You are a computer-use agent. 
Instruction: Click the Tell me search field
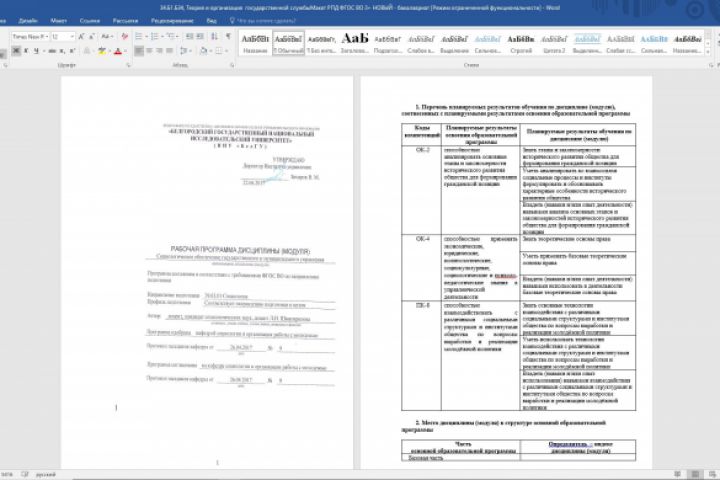(x=266, y=21)
